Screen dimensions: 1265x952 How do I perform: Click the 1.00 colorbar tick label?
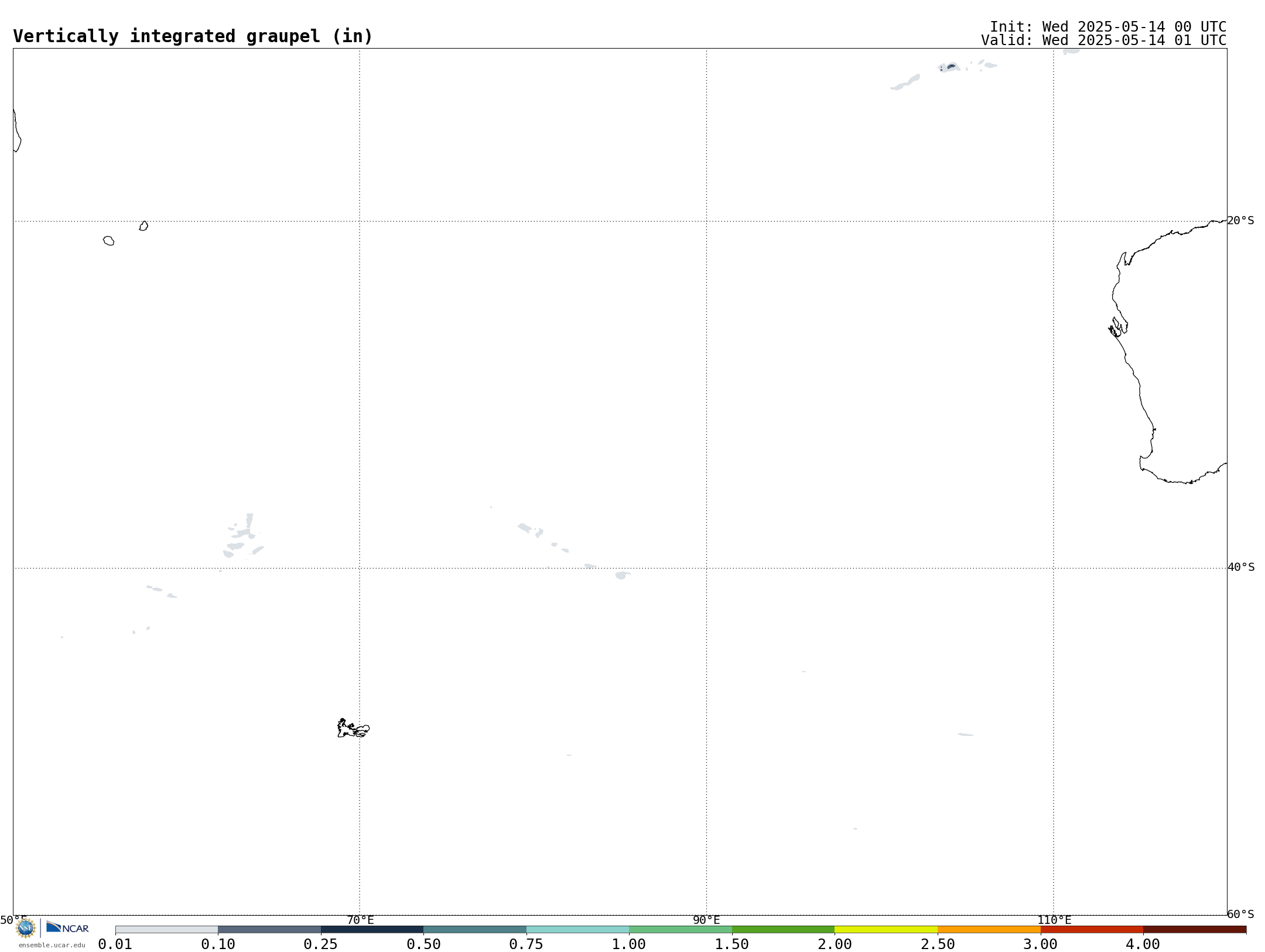629,944
